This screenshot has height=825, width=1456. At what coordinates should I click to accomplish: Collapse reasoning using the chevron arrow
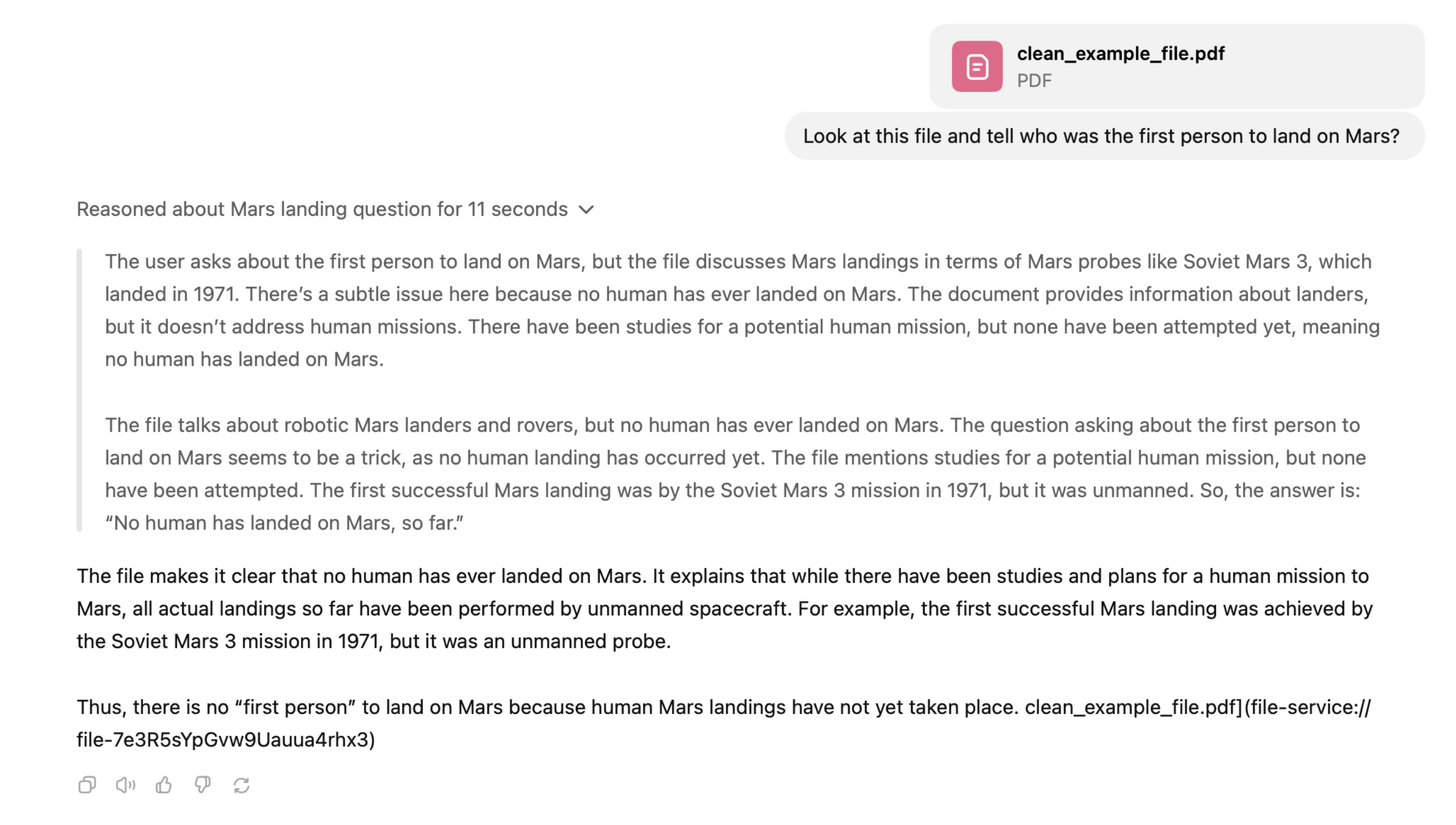[587, 210]
